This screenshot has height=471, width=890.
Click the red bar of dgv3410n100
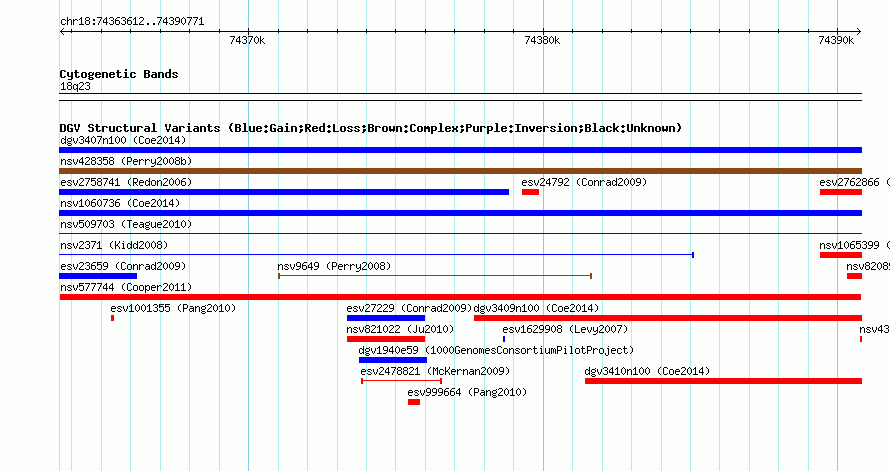(x=723, y=381)
